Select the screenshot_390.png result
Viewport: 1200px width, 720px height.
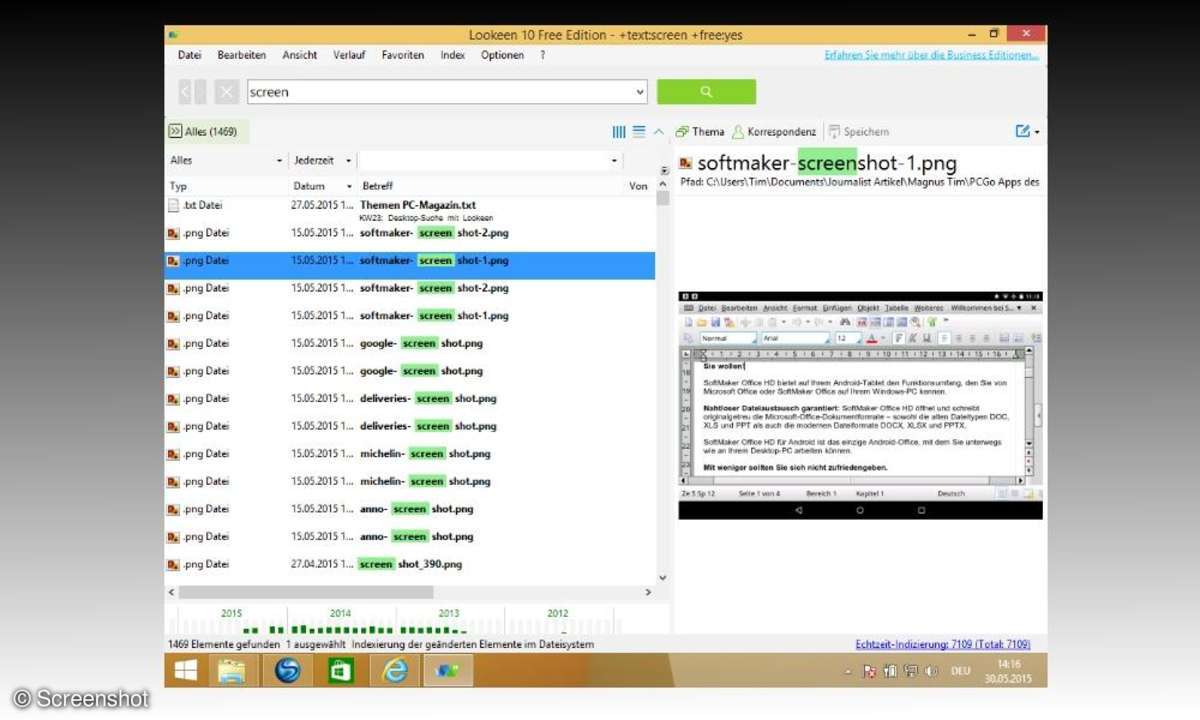tap(410, 564)
